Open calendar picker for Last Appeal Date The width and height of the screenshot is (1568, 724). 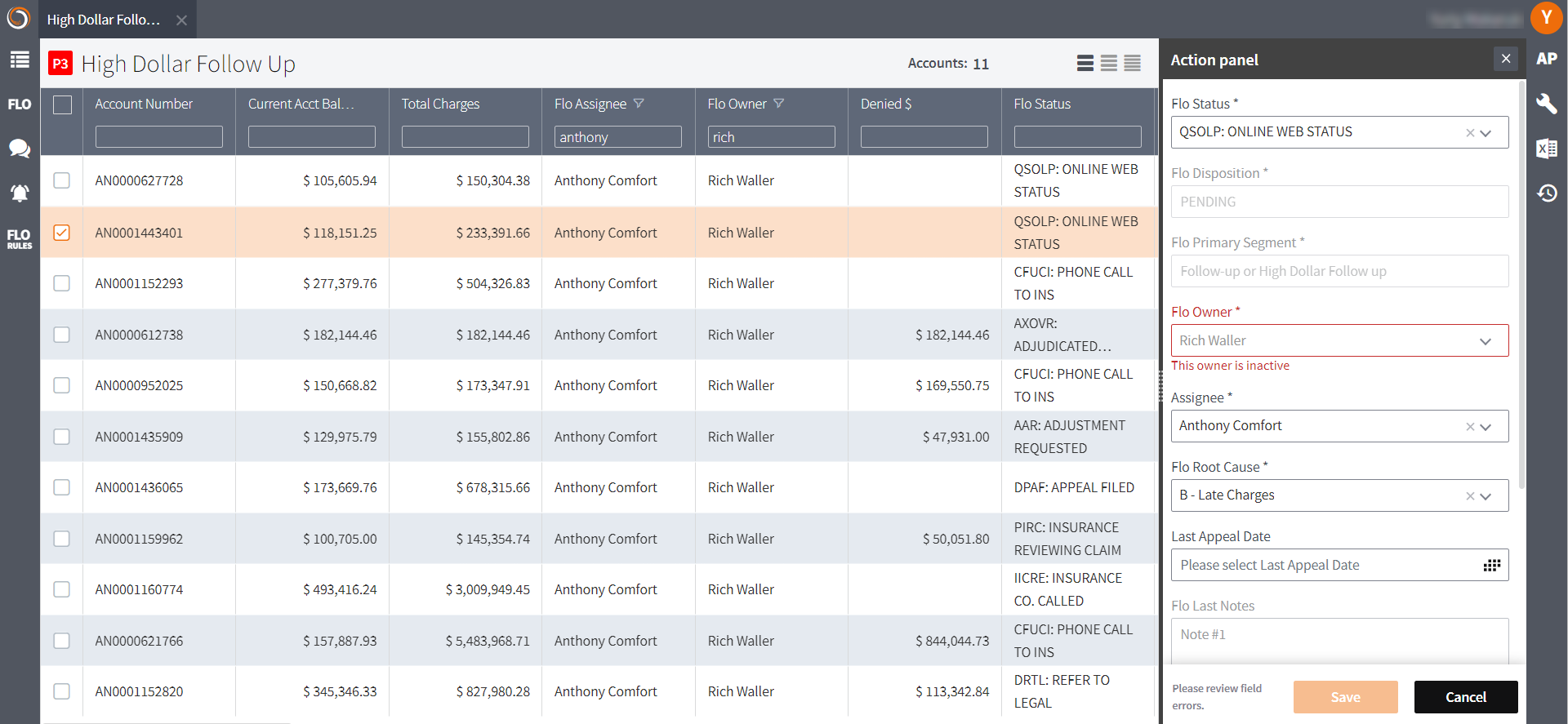[x=1491, y=565]
